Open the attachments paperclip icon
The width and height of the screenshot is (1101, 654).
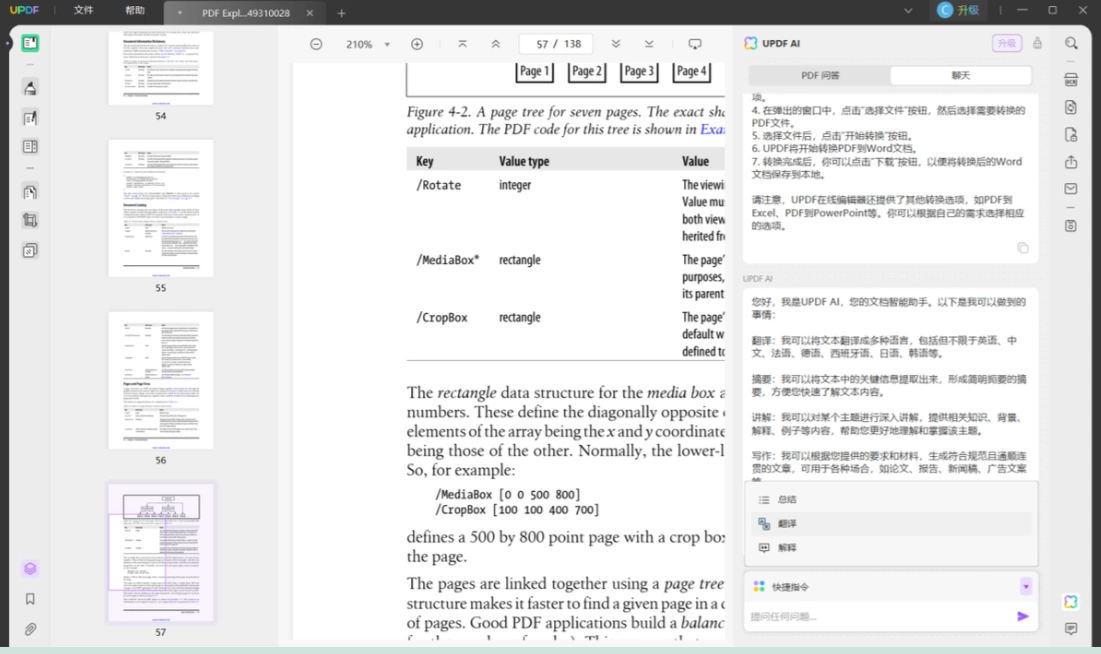coord(30,629)
